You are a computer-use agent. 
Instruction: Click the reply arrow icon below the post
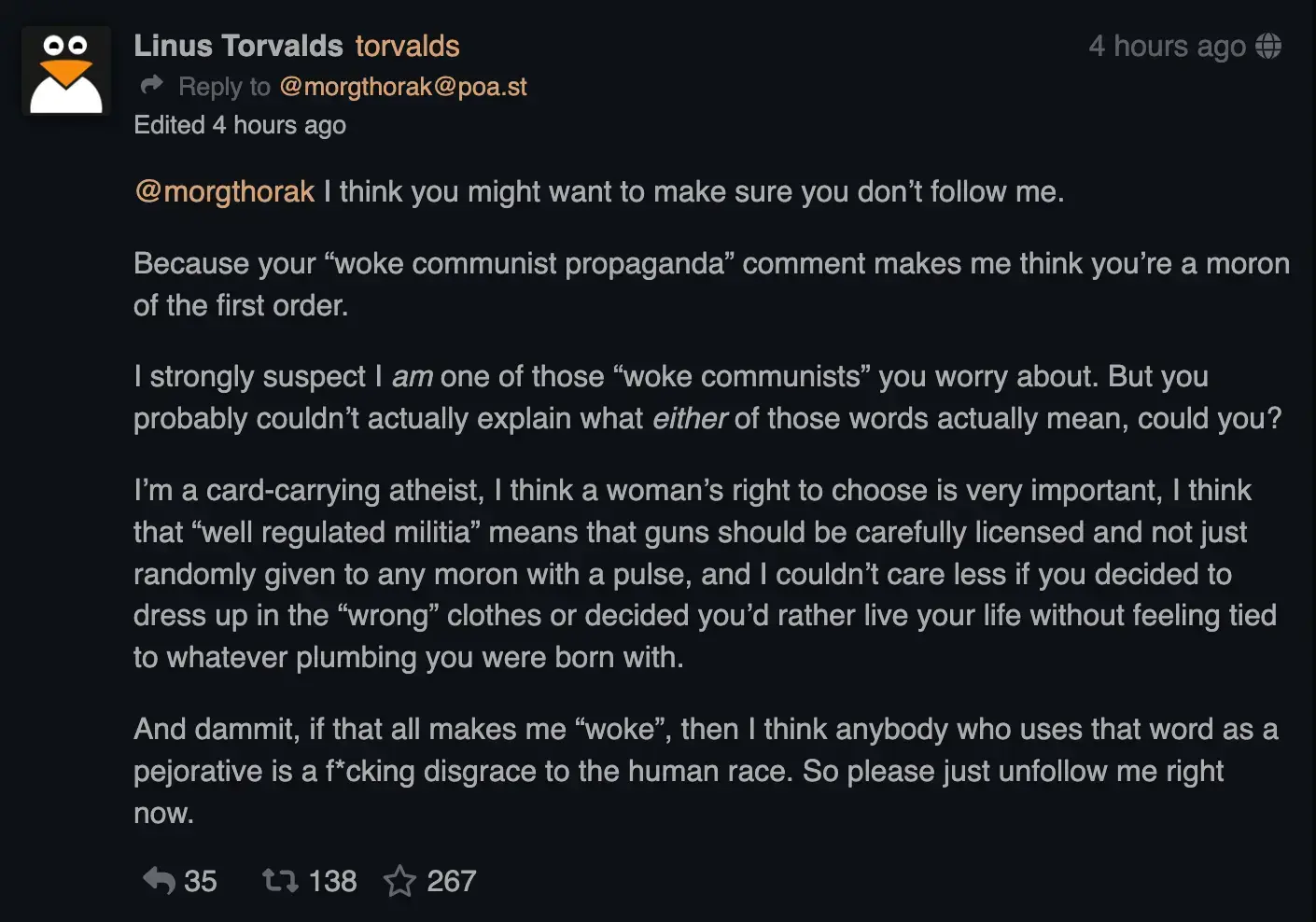[x=159, y=880]
